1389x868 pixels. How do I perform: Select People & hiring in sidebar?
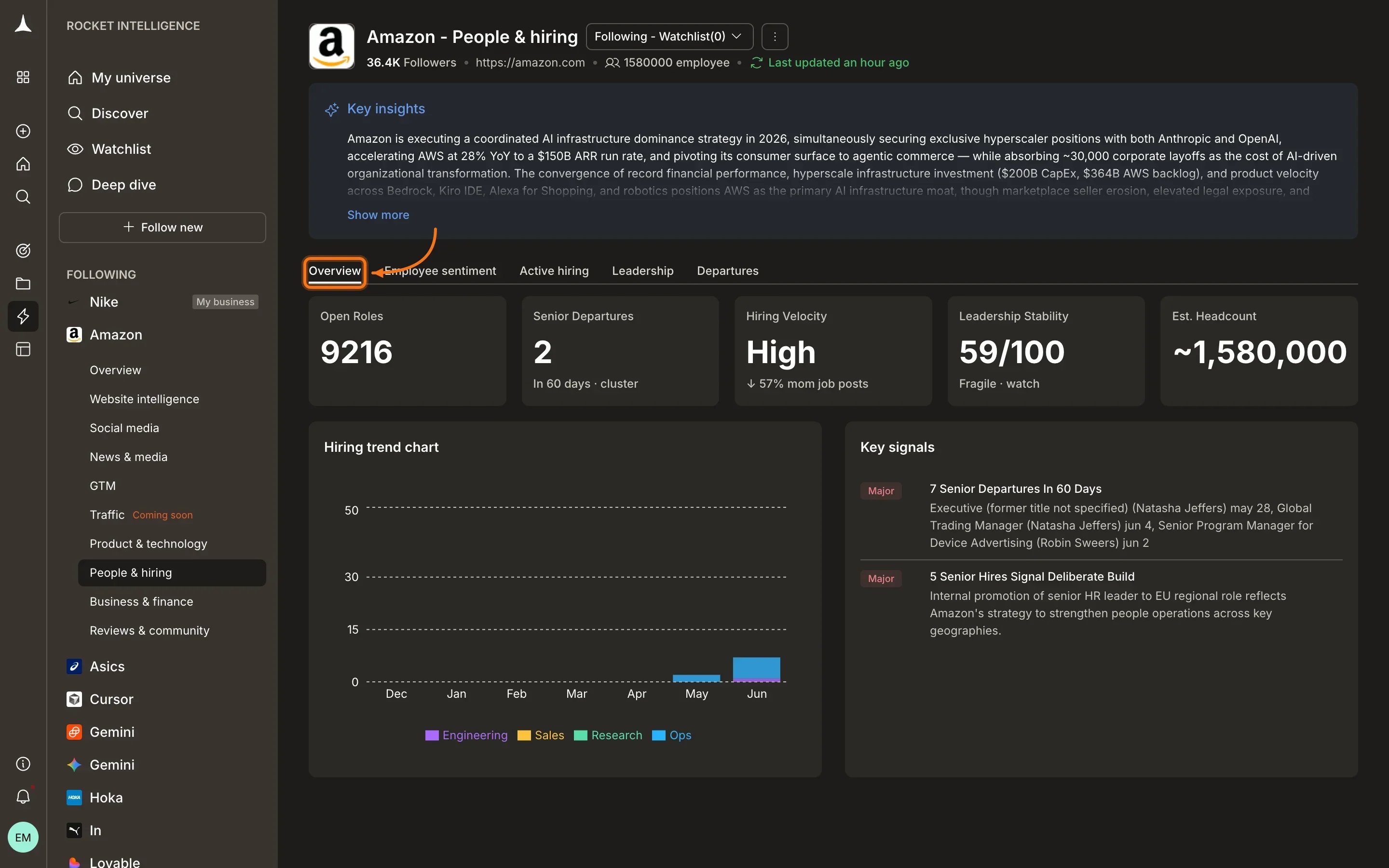[x=172, y=573]
